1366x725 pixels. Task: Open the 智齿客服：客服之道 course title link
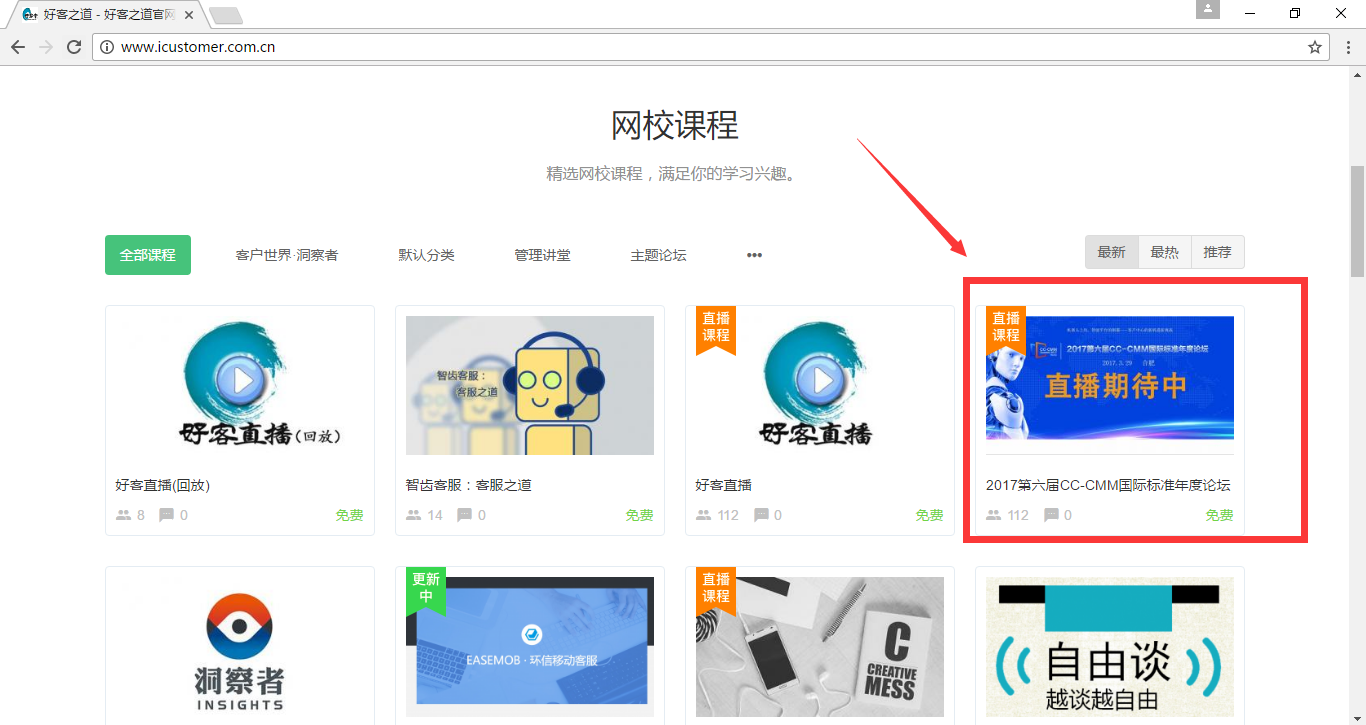point(468,485)
